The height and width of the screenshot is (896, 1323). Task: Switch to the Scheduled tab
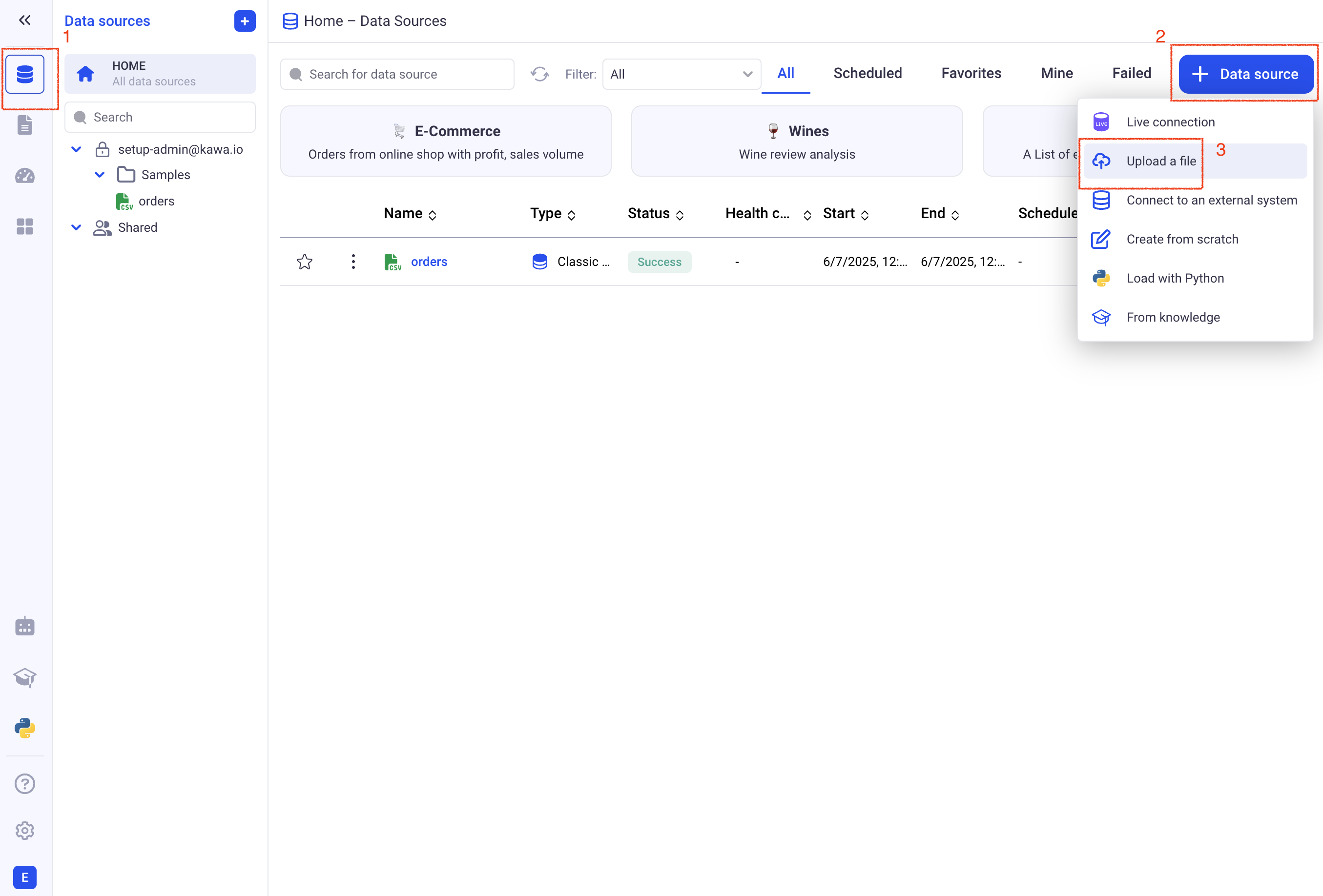[x=867, y=73]
